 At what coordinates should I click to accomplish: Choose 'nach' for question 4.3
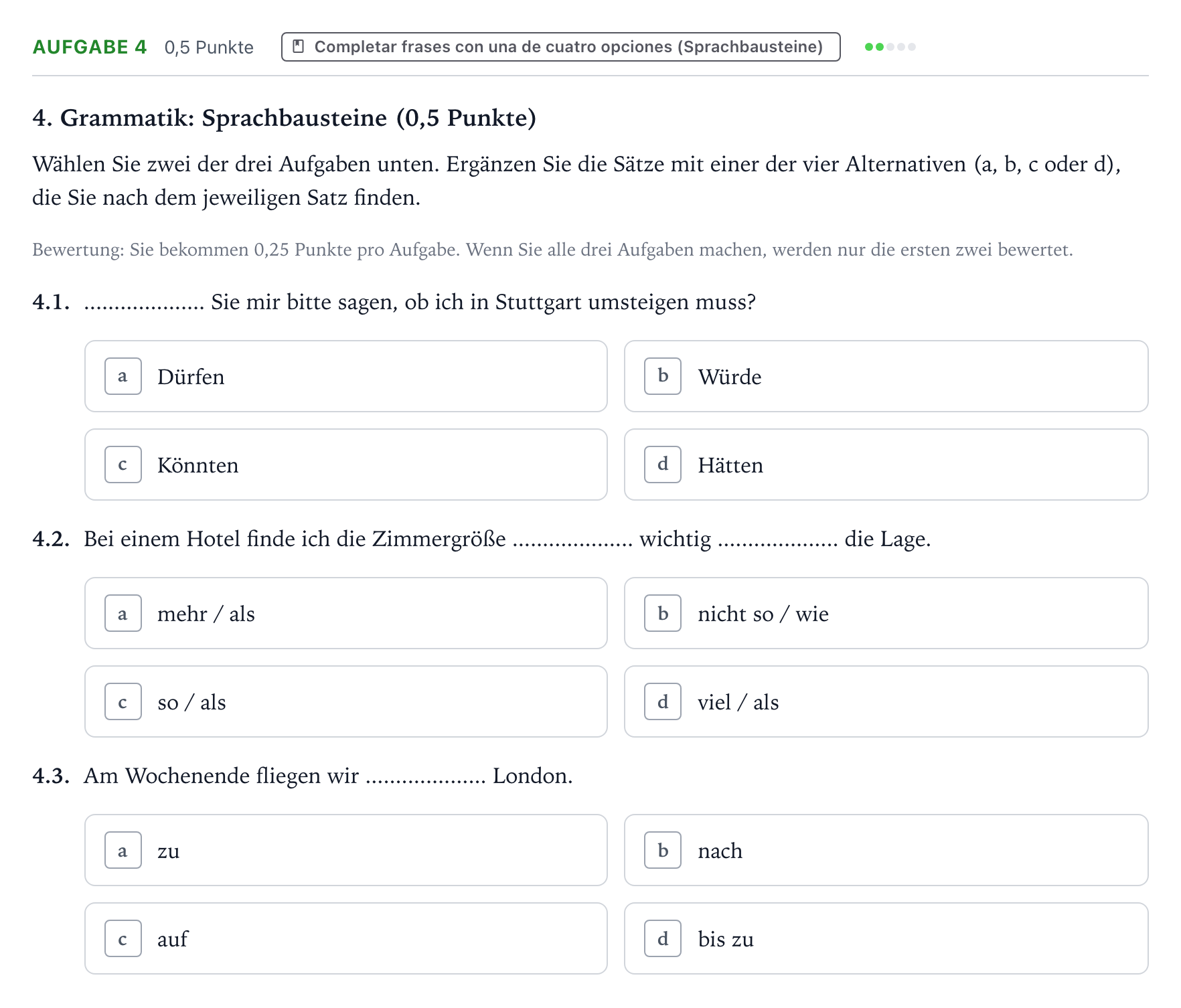(x=886, y=850)
